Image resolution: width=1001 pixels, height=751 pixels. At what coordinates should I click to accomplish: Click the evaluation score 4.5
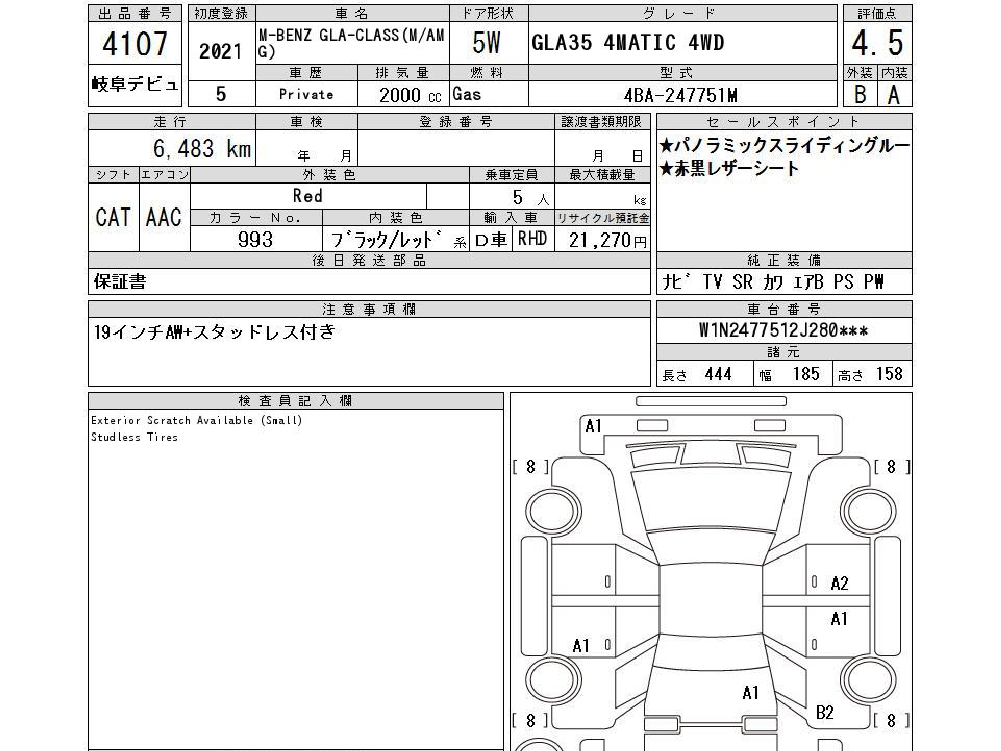point(877,43)
